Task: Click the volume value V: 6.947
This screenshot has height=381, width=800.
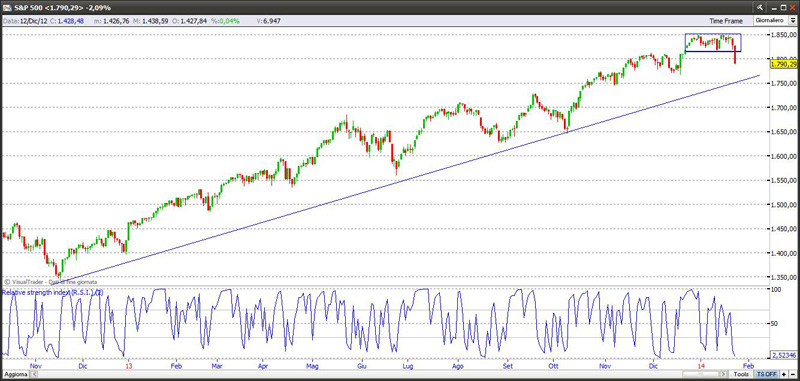Action: tap(268, 21)
